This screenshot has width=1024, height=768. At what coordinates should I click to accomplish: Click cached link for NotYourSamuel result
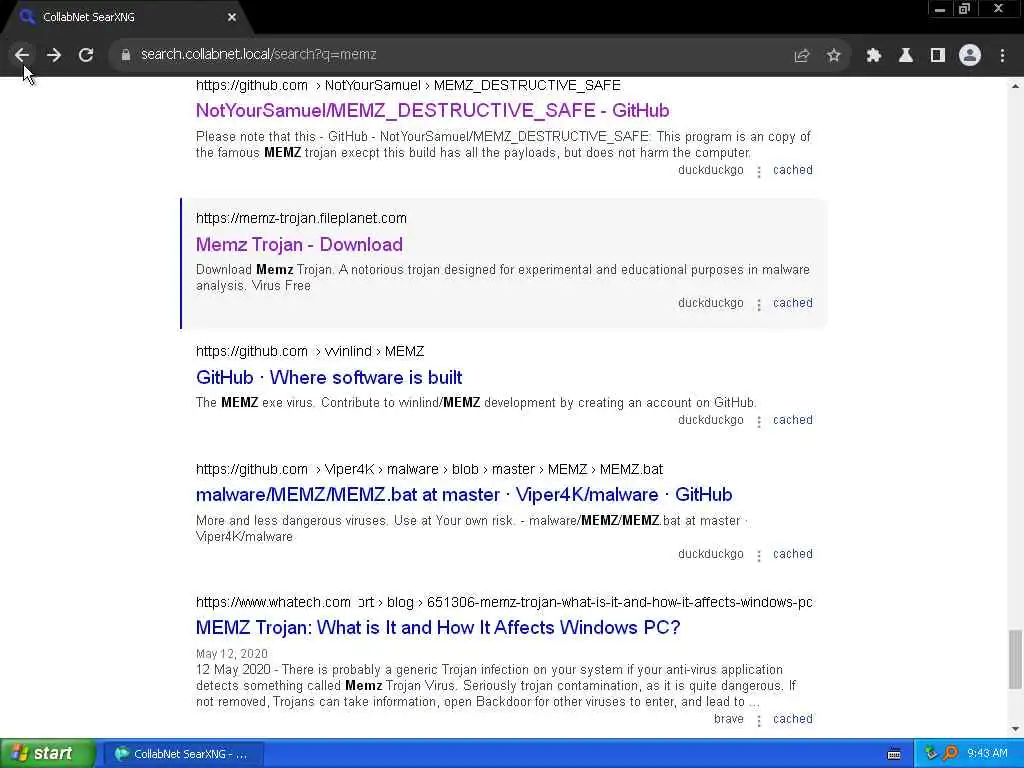793,170
